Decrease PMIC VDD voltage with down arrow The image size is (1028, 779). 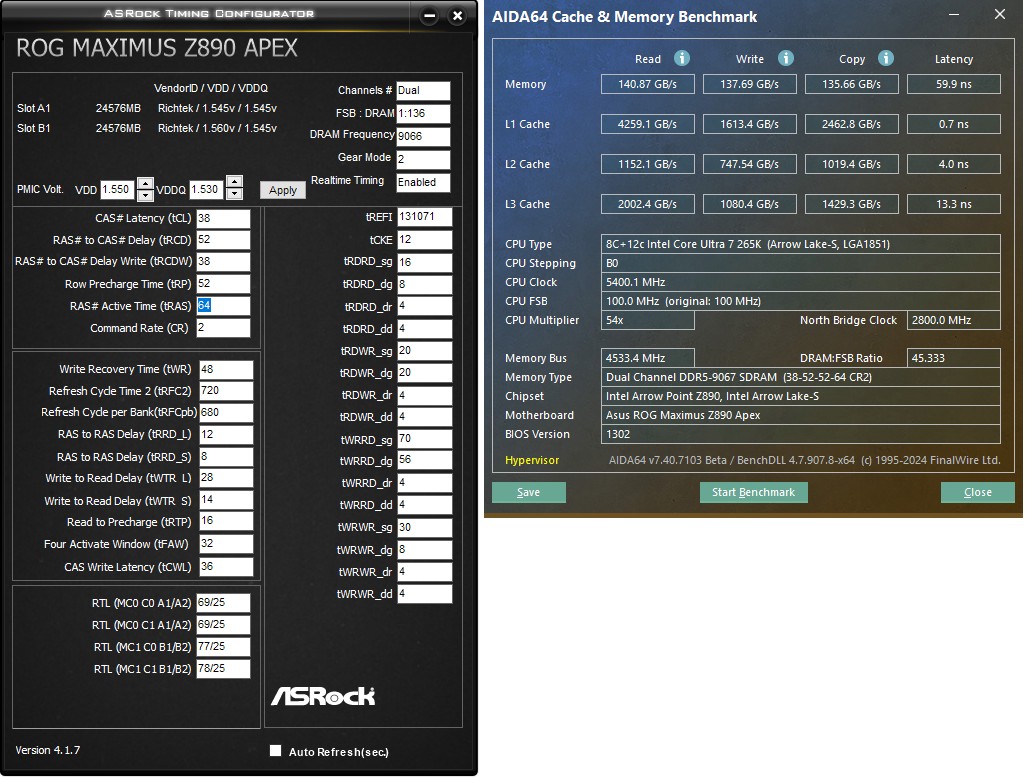point(145,195)
